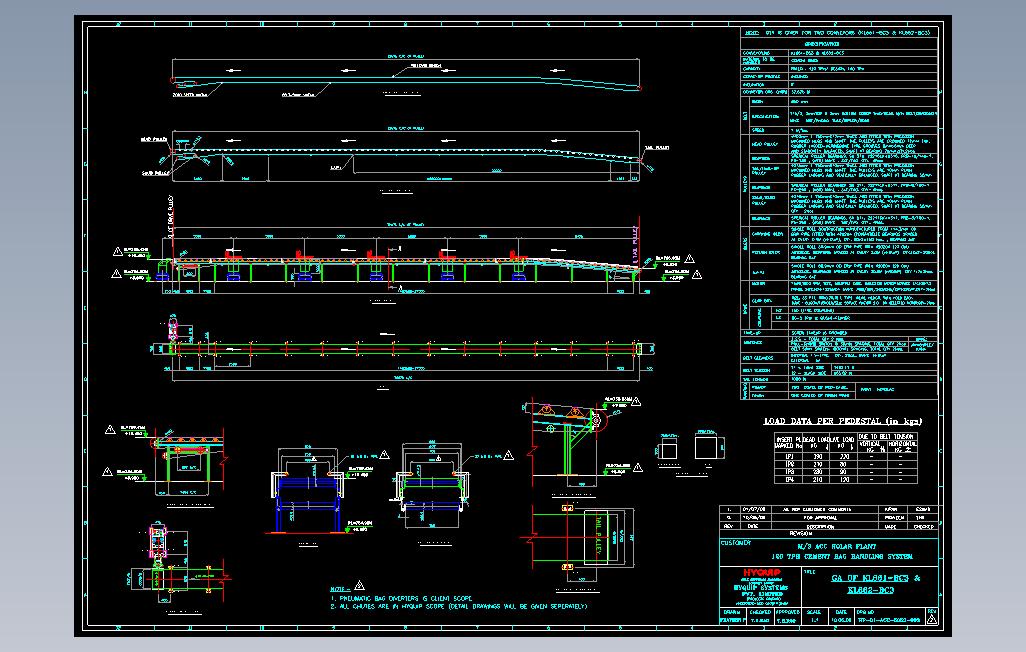
Task: Select the red HYQUIP logo in the title block
Action: 761,572
